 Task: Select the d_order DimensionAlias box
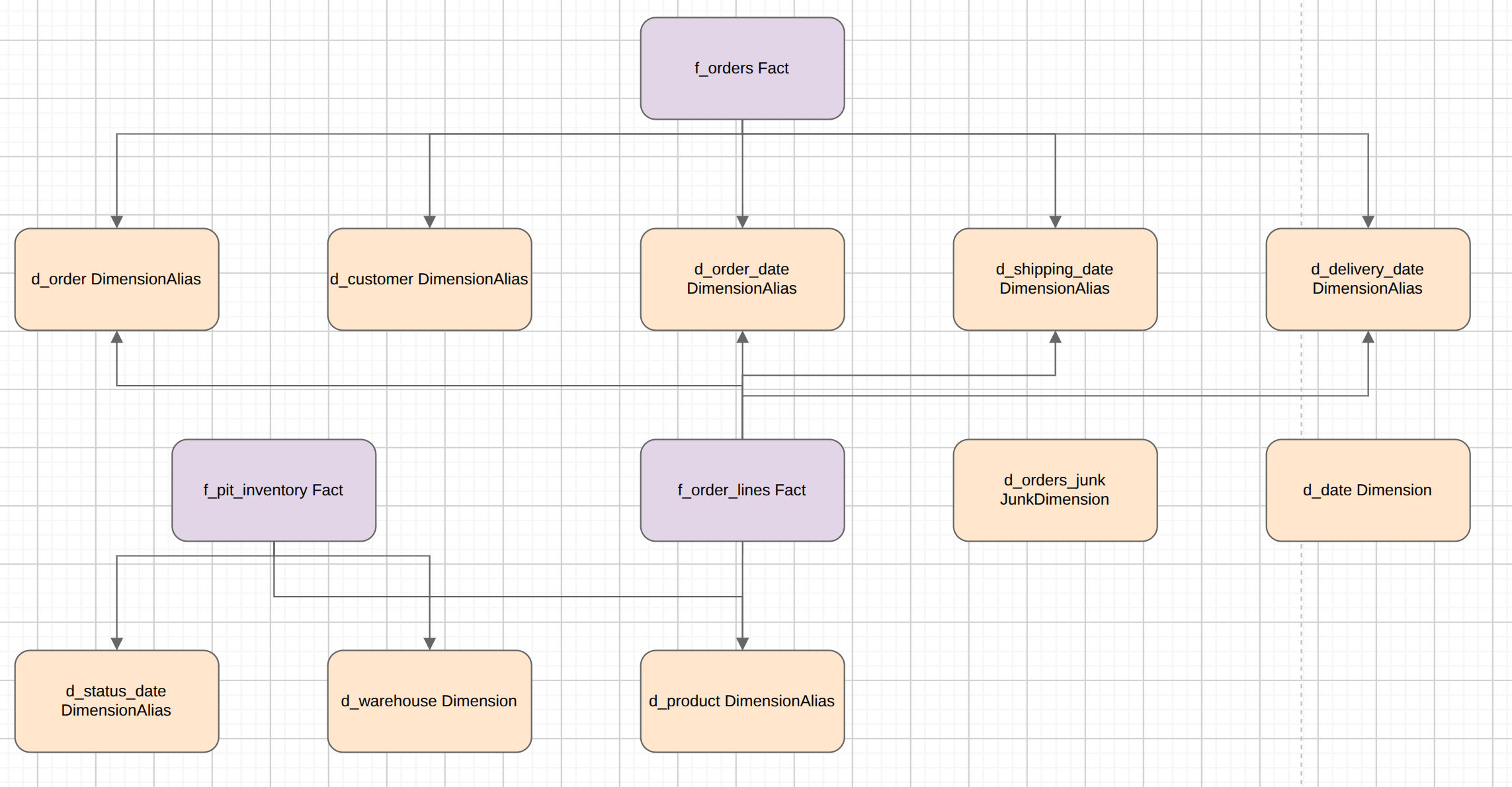[x=116, y=279]
